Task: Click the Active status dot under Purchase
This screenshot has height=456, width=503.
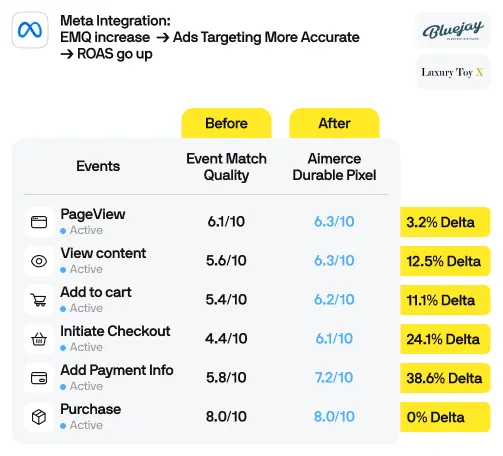Action: coord(63,426)
